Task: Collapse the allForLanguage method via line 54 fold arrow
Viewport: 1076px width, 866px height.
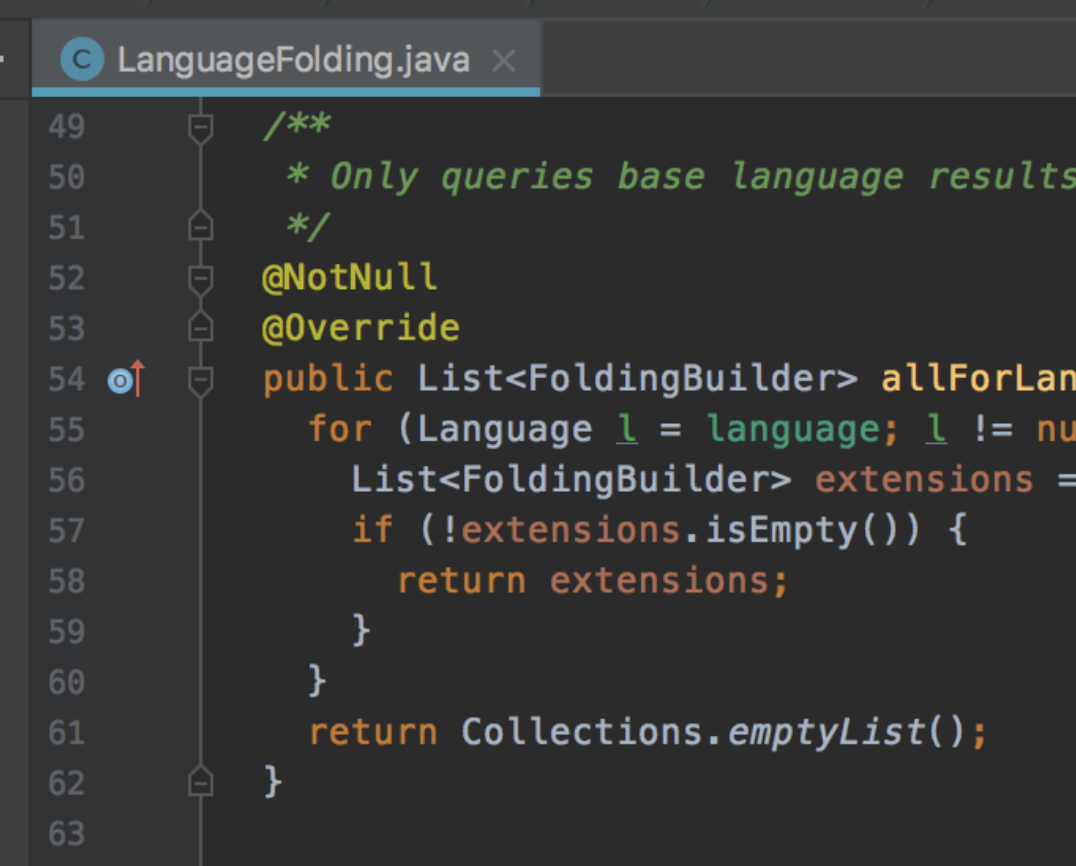Action: [x=200, y=378]
